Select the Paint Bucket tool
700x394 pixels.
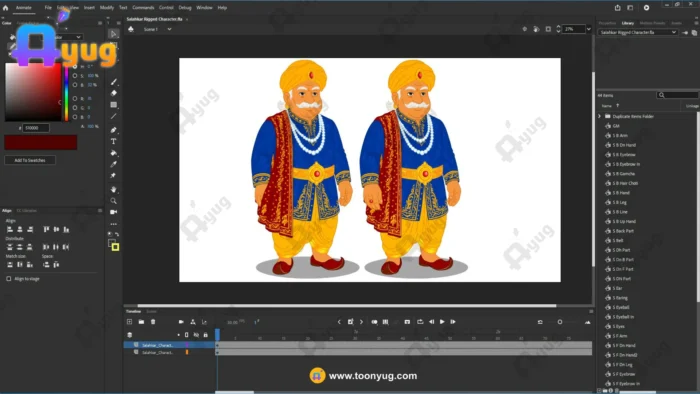click(x=113, y=153)
